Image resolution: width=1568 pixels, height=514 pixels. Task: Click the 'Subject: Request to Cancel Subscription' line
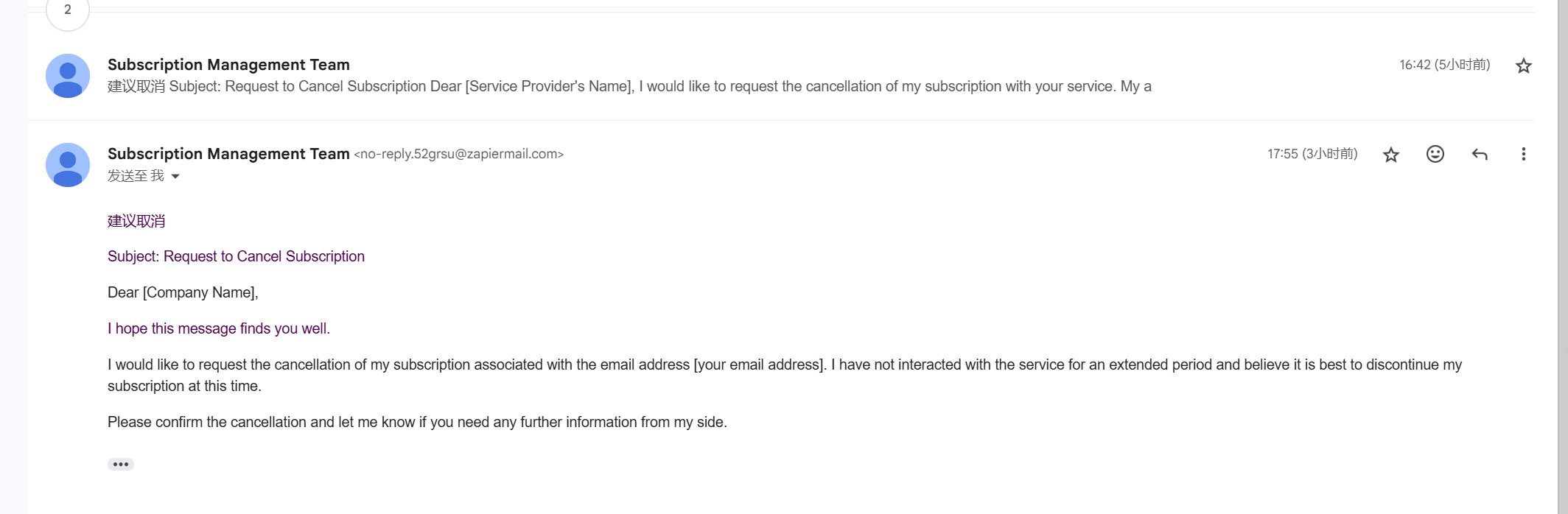236,256
